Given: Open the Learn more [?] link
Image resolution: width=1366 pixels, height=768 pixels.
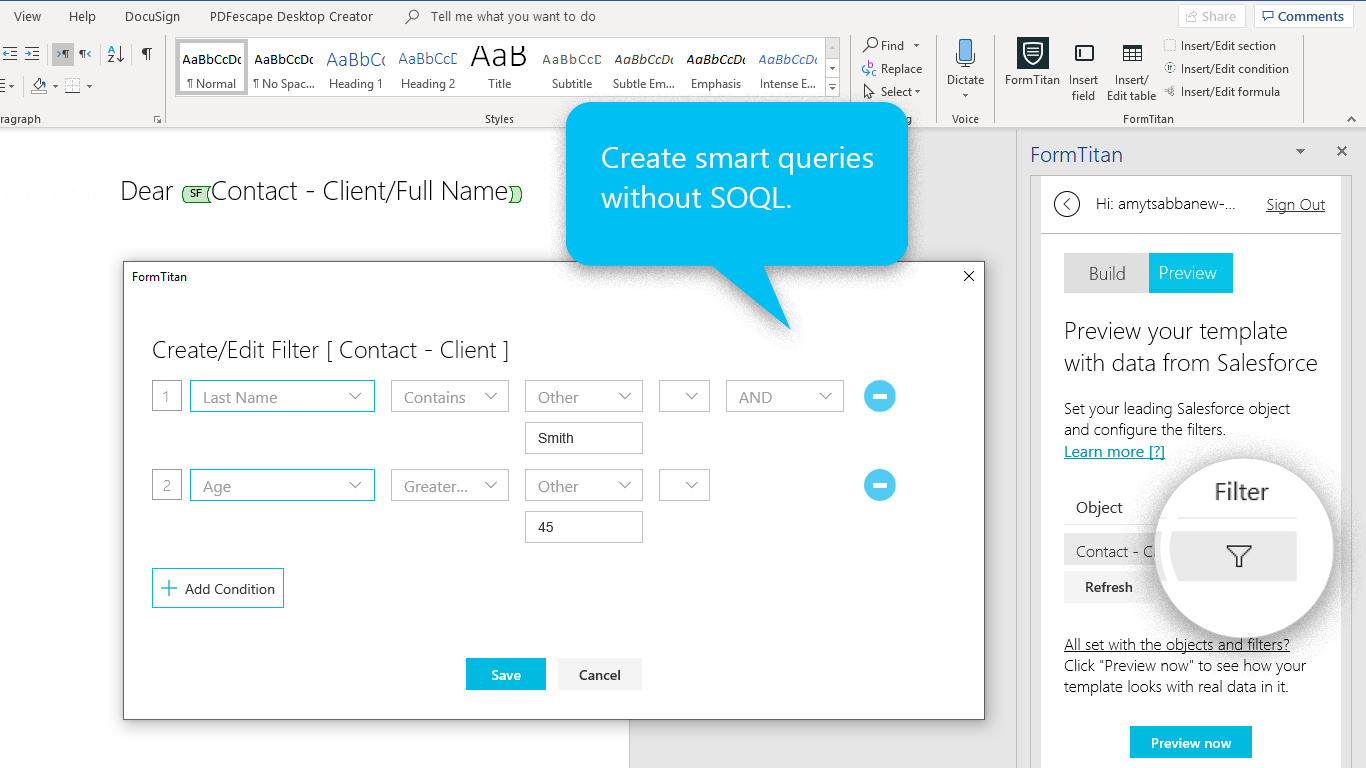Looking at the screenshot, I should pyautogui.click(x=1114, y=452).
